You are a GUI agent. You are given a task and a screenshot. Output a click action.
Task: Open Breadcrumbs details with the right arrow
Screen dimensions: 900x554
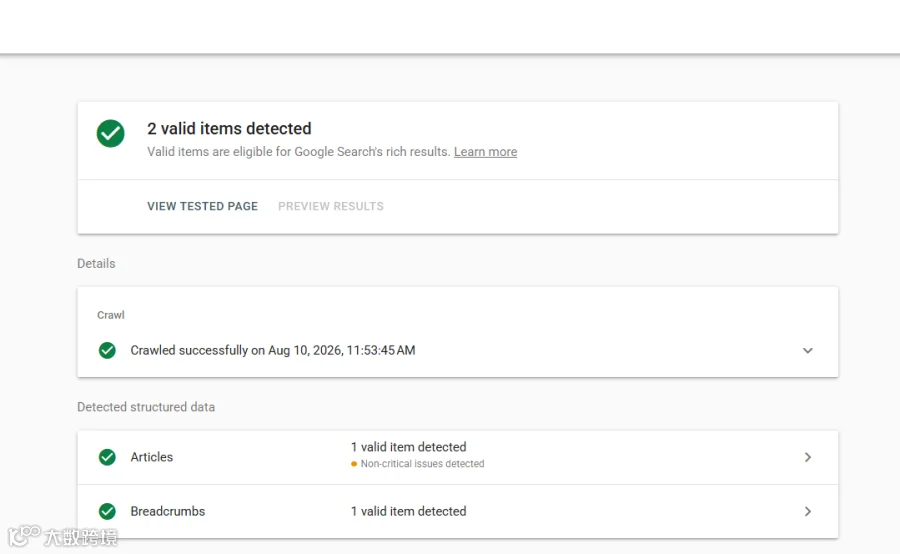click(x=808, y=511)
